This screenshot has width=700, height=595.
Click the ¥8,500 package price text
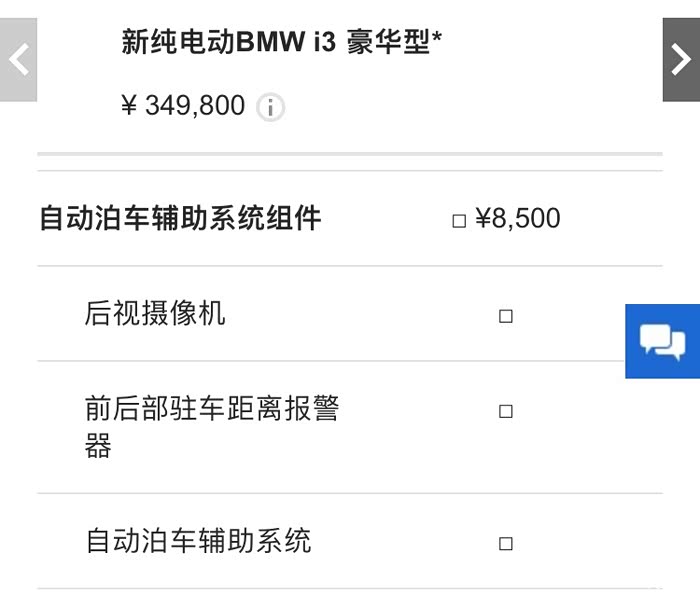518,218
